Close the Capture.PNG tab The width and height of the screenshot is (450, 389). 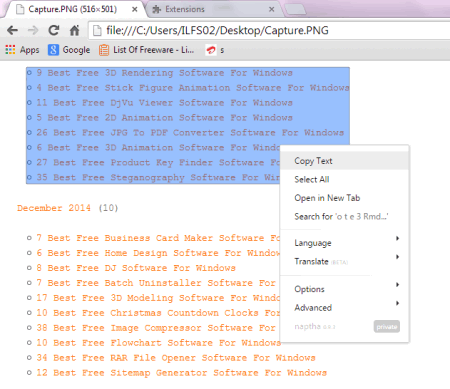pyautogui.click(x=135, y=9)
